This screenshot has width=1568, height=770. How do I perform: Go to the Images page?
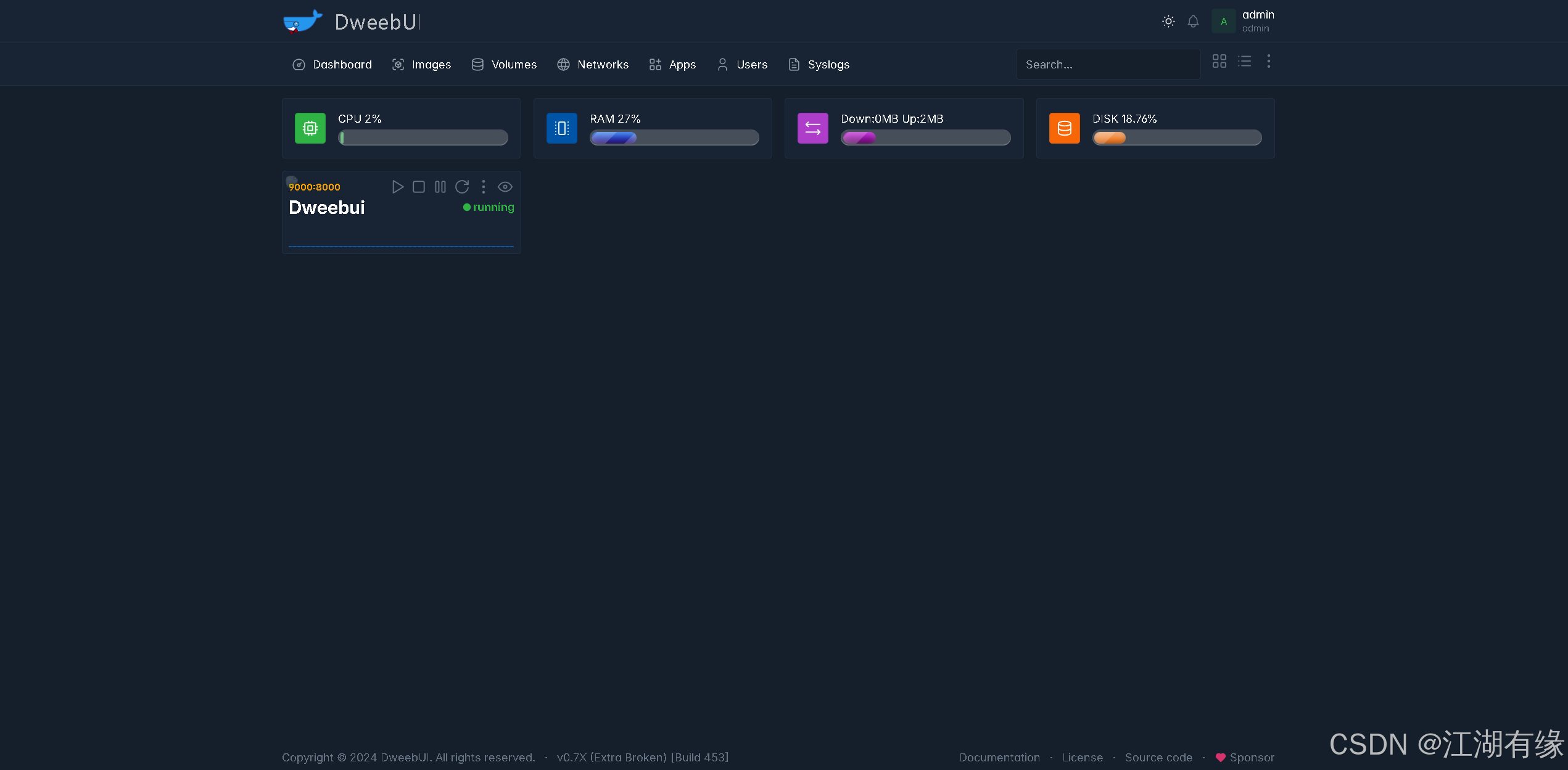click(422, 65)
